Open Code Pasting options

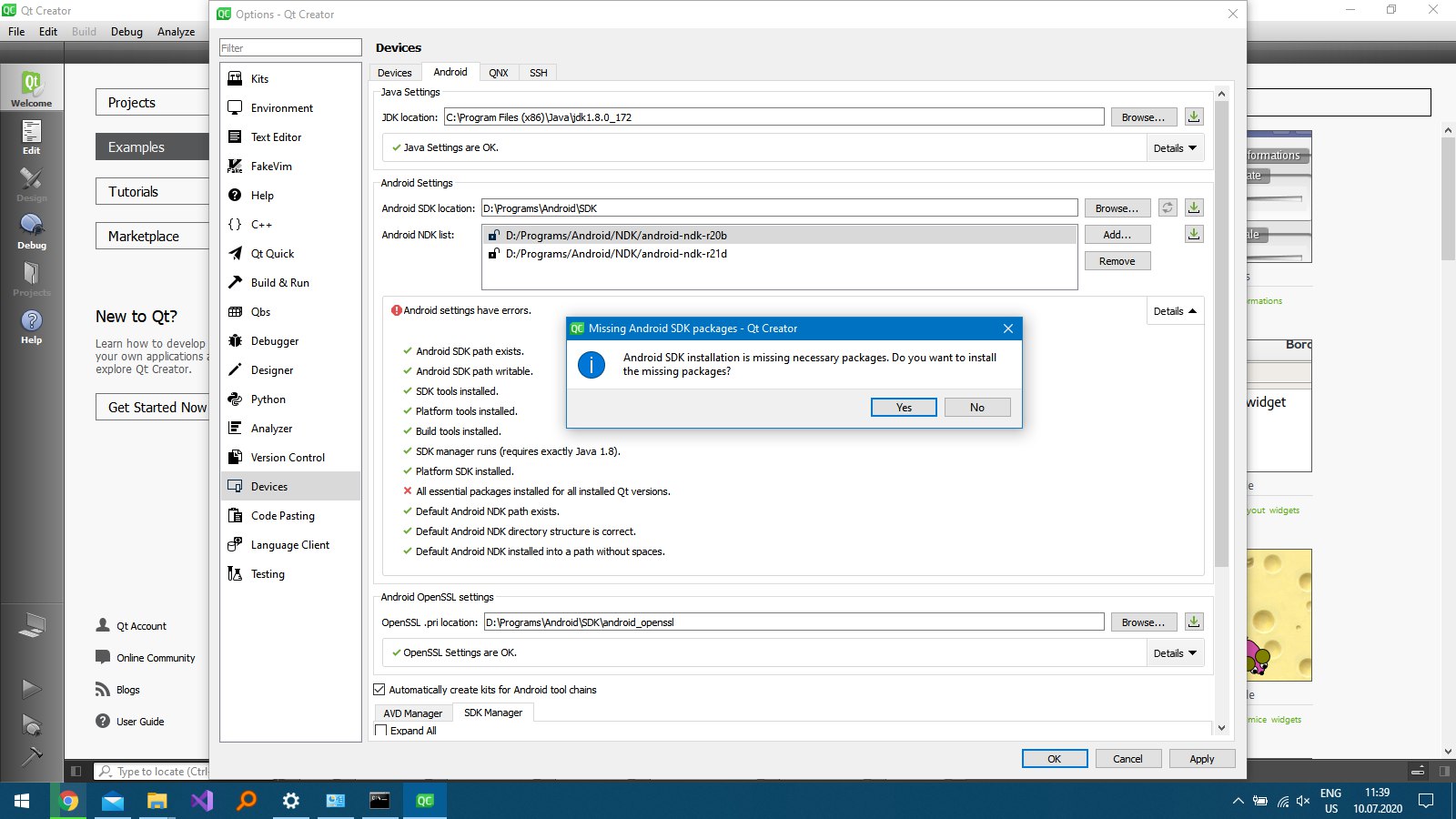pos(290,516)
